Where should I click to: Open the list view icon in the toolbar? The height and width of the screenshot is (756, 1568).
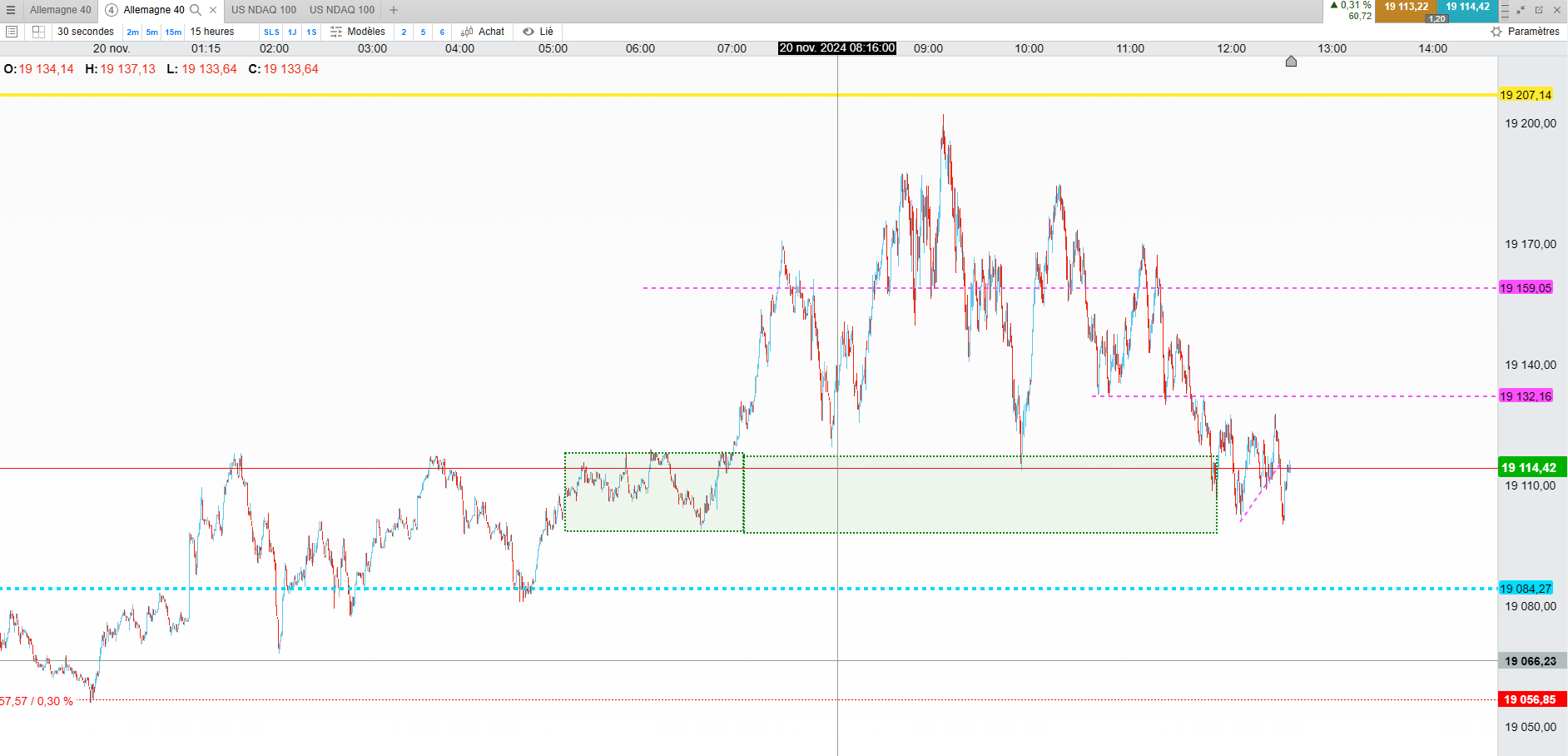[12, 32]
